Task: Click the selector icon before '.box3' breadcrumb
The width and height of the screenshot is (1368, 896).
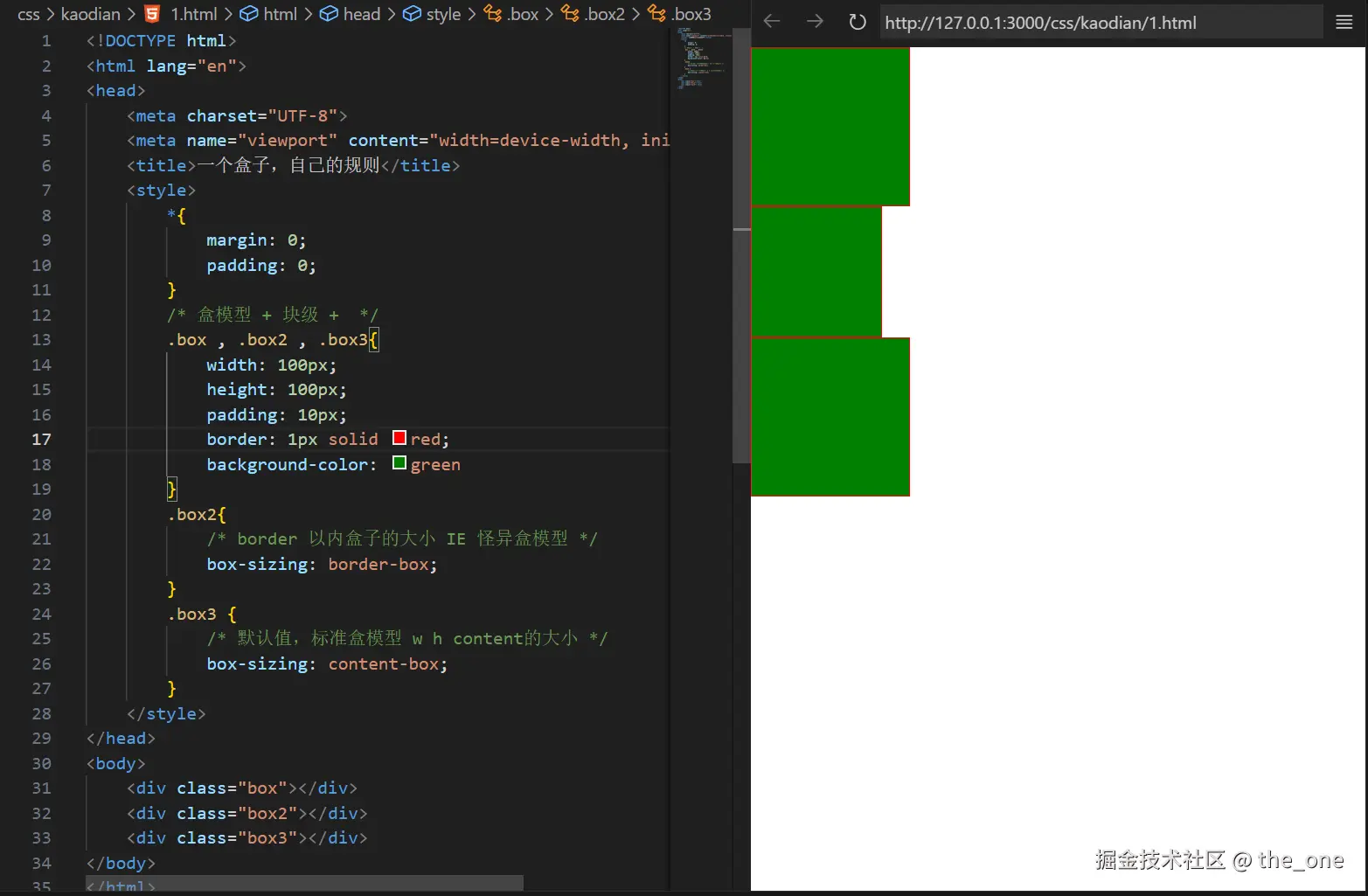Action: (x=656, y=14)
